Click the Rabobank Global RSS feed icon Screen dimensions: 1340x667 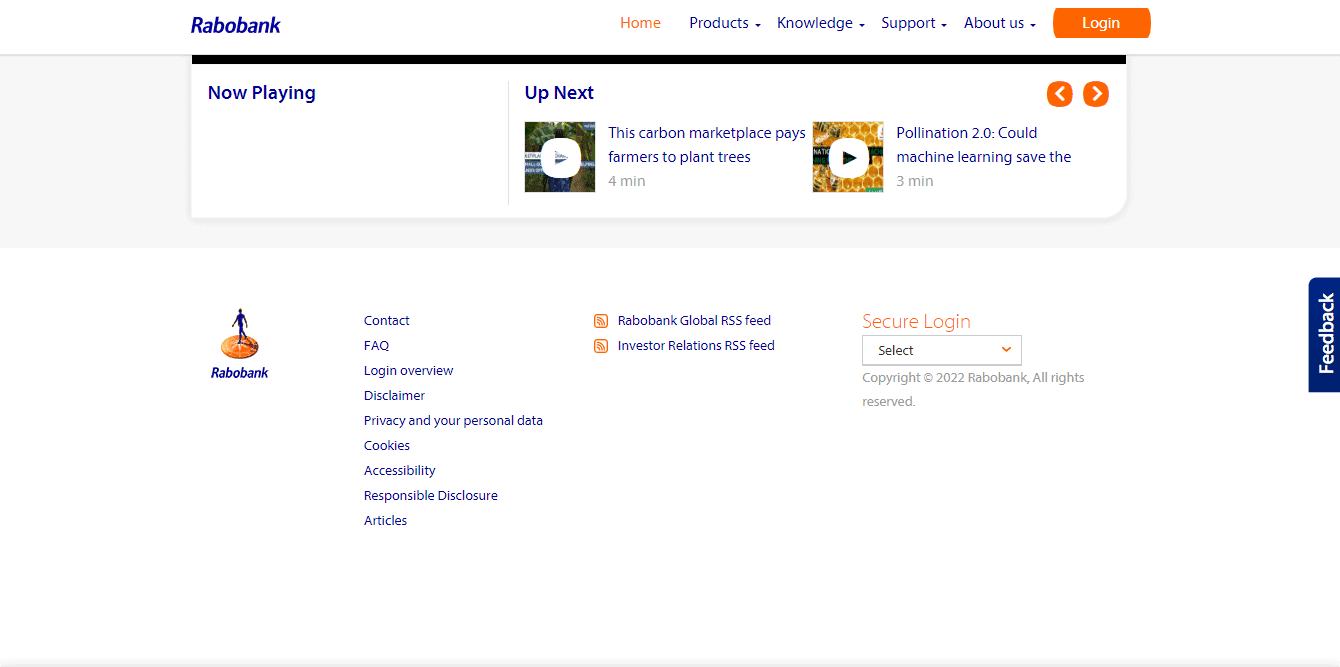[x=601, y=321]
